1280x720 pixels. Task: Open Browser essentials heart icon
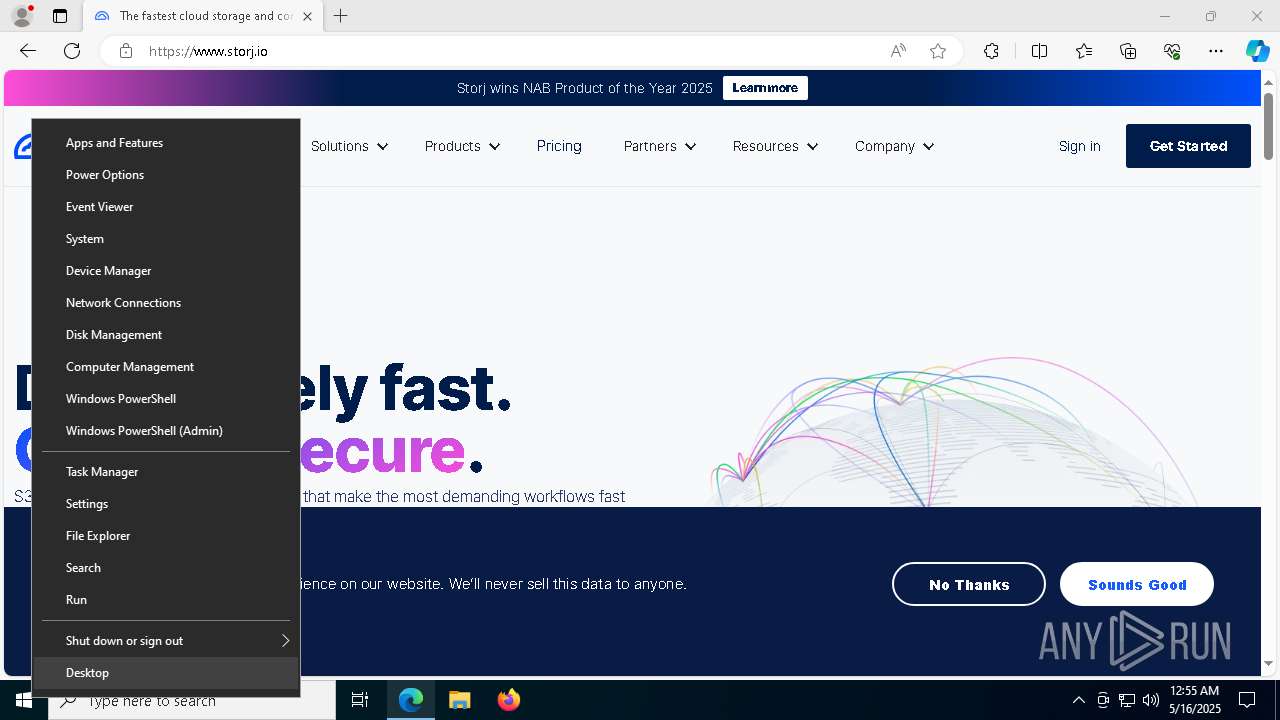(x=1172, y=51)
